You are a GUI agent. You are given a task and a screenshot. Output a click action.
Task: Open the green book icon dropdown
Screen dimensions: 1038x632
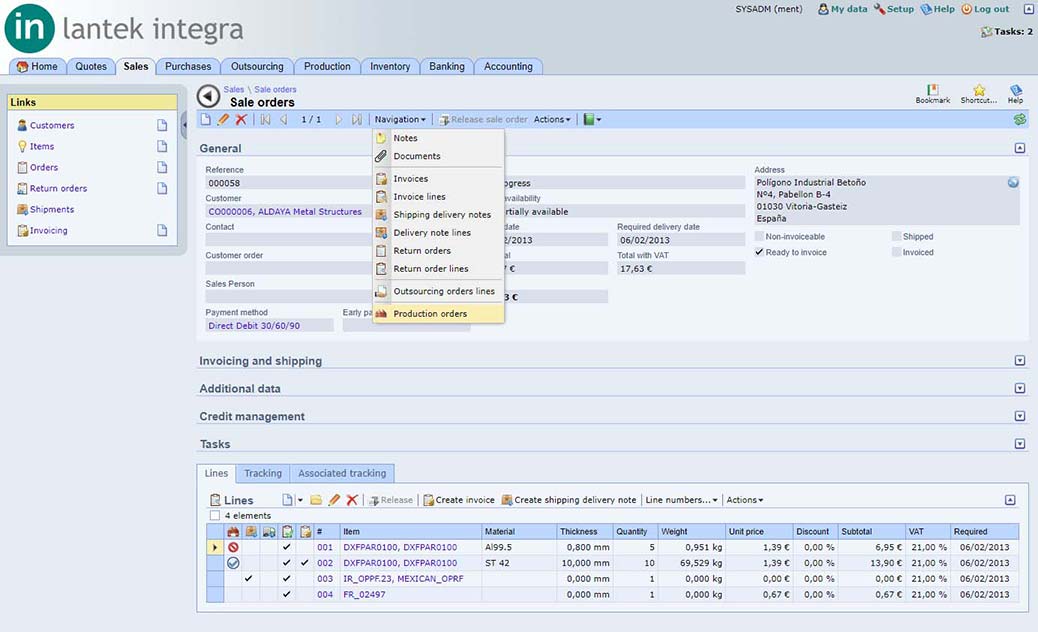[x=592, y=119]
